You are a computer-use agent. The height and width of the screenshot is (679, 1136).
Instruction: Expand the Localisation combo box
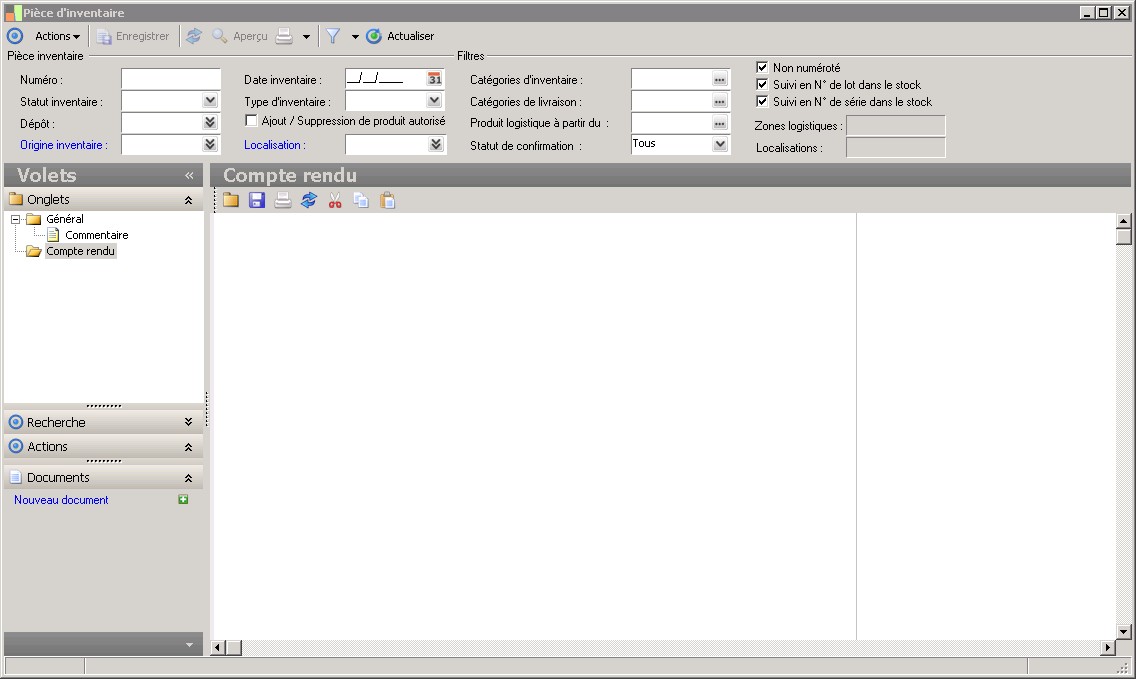click(x=435, y=144)
